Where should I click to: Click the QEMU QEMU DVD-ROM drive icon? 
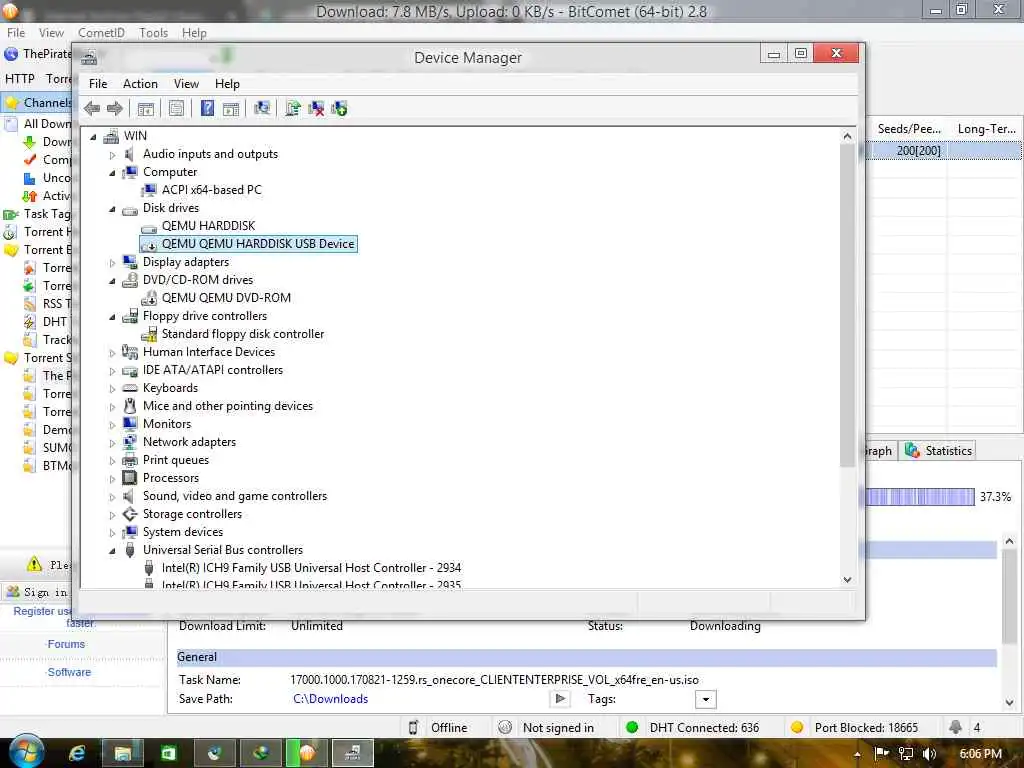coord(150,298)
